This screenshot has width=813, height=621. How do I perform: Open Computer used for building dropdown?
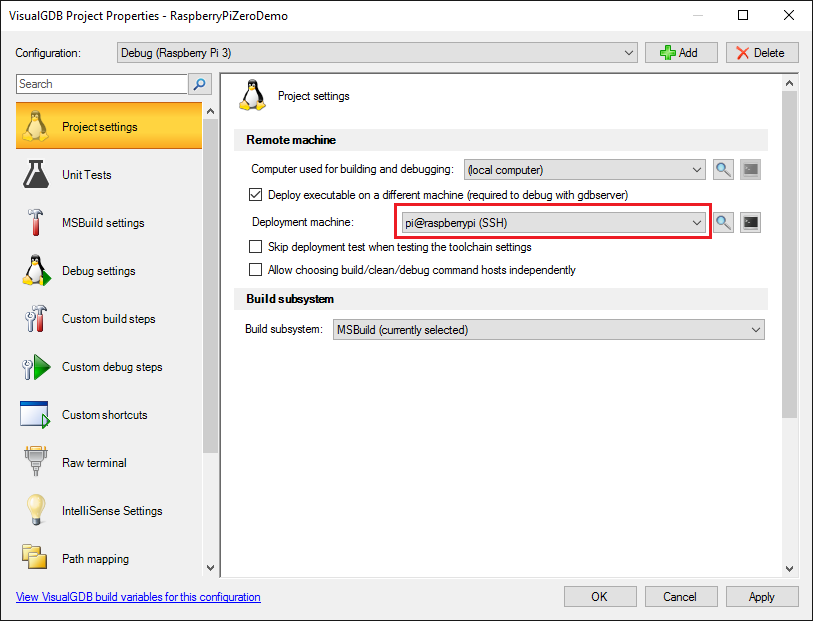pyautogui.click(x=585, y=170)
